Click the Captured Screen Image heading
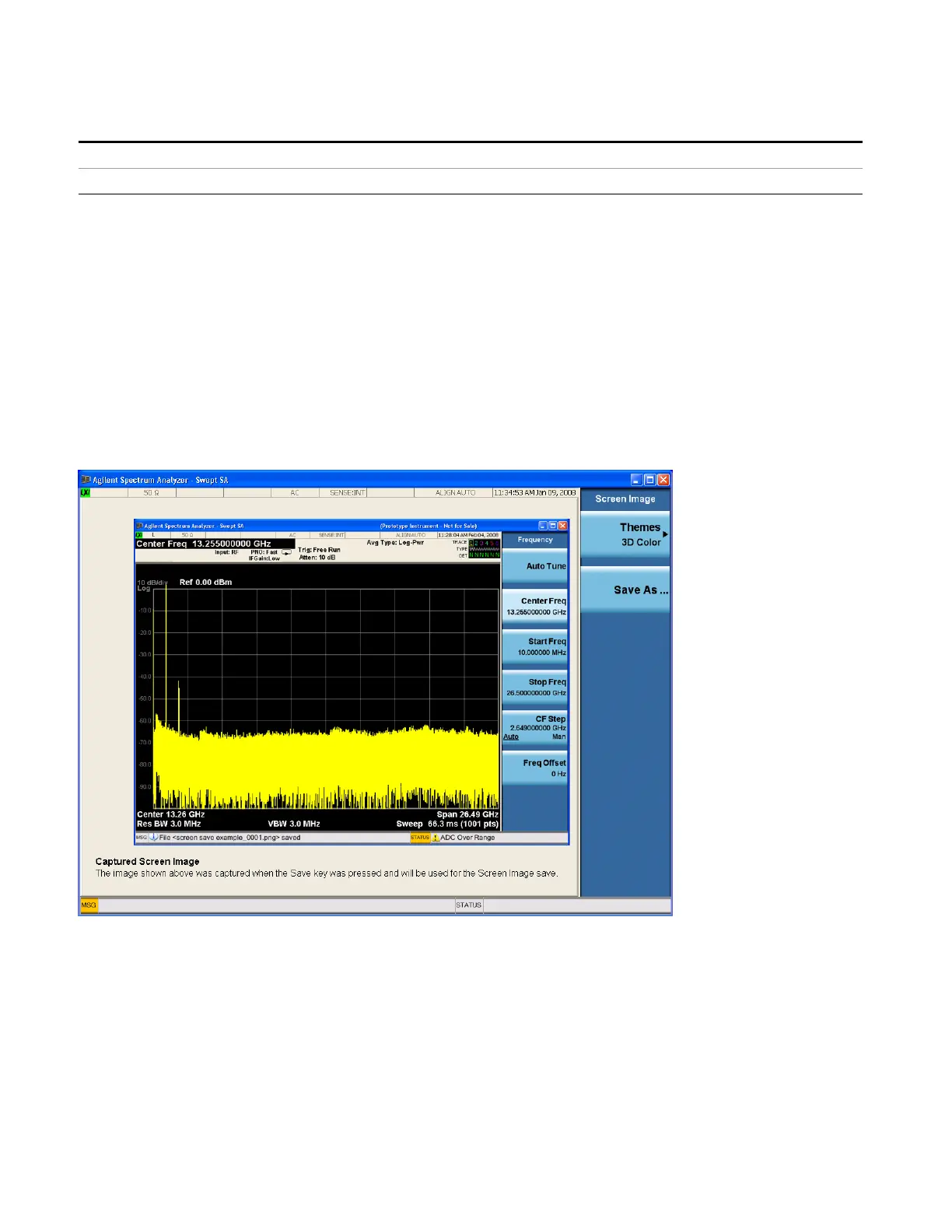Viewport: 952px width, 1232px height. tap(147, 861)
